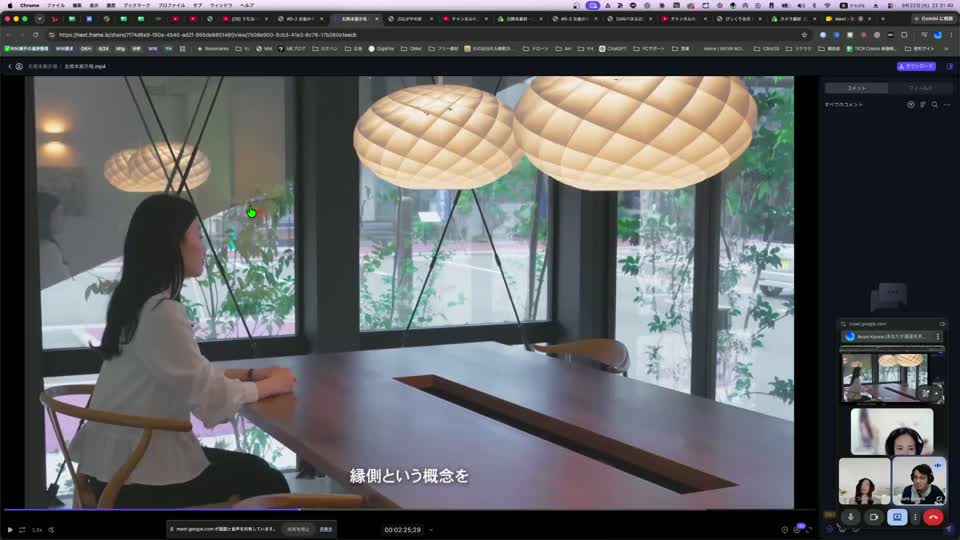Open the Chrome tab search dropdown arrow

[39, 19]
